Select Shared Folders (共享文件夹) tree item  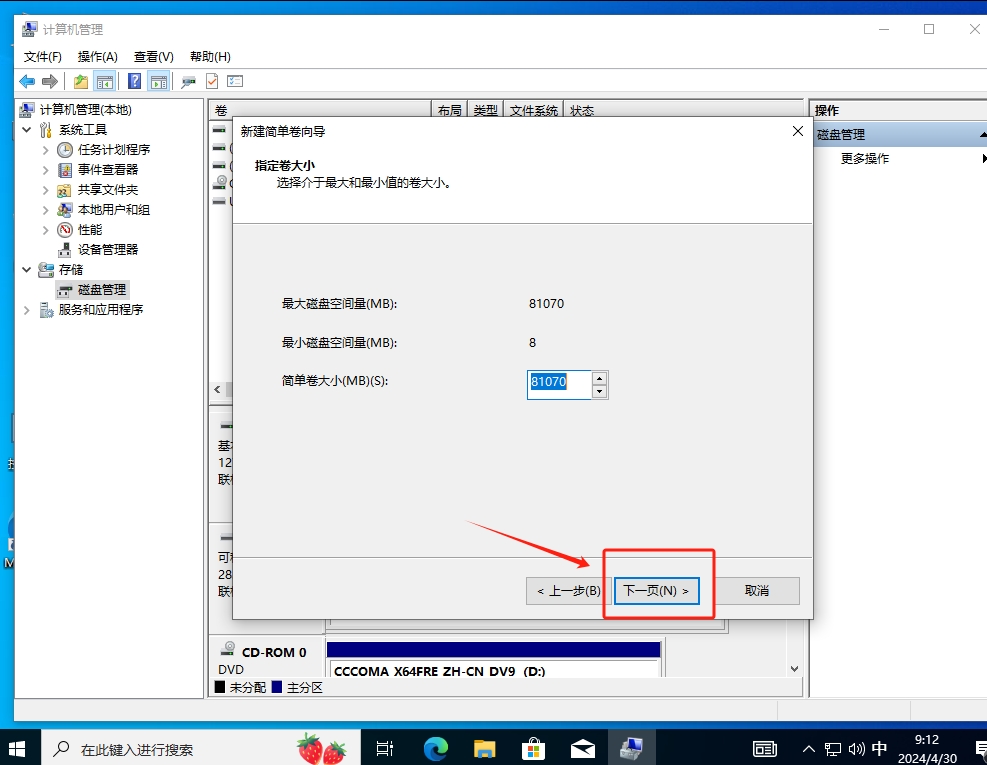[108, 190]
